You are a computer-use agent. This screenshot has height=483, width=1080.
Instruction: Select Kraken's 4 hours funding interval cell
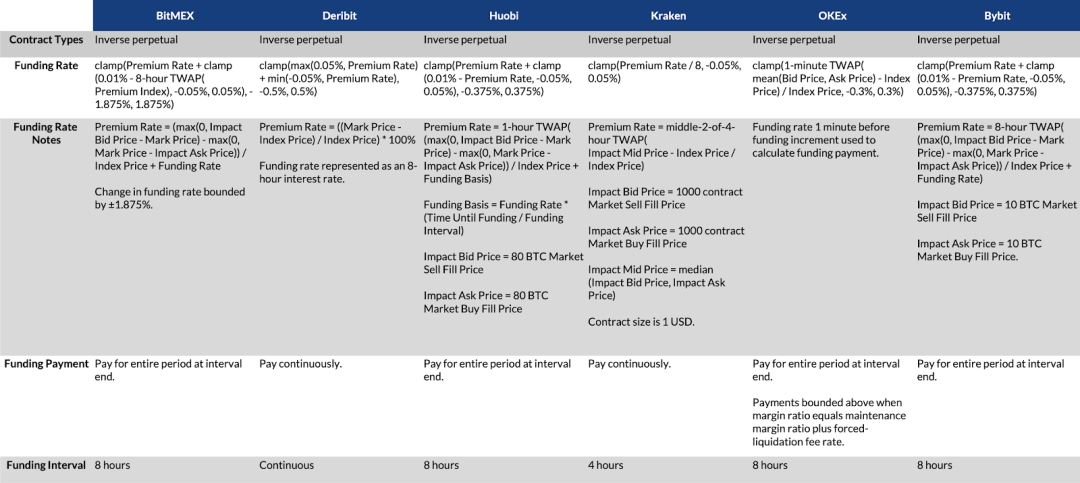pos(606,465)
